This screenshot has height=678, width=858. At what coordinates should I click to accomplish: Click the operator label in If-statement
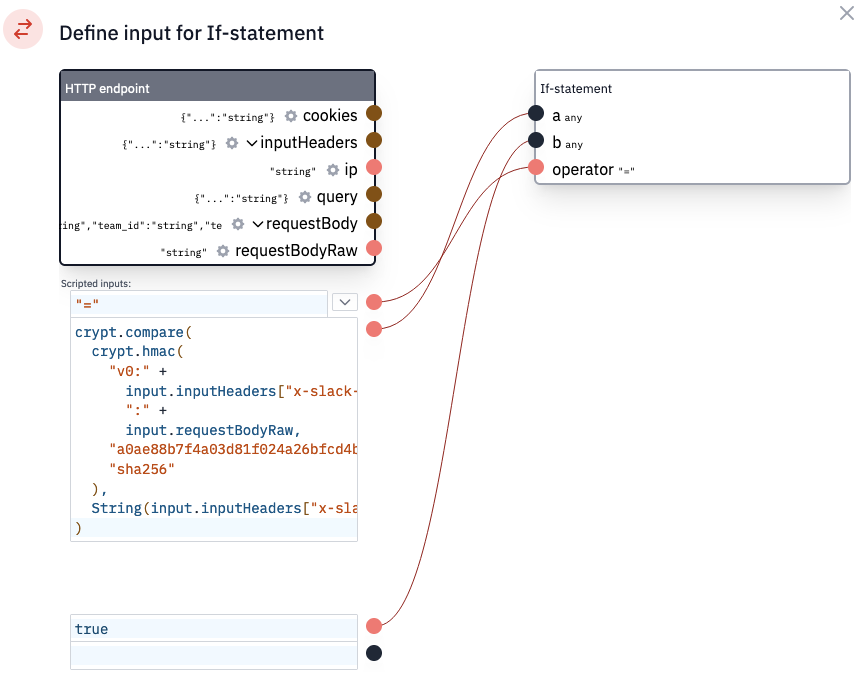click(583, 170)
